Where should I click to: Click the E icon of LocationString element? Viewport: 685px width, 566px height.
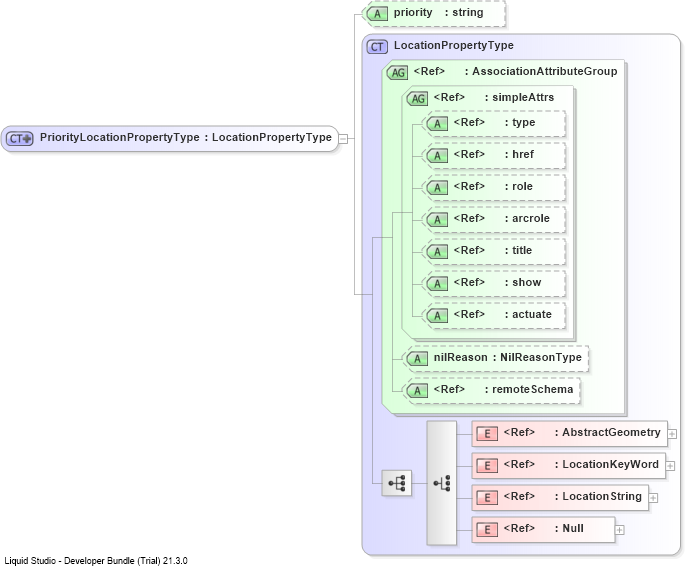[x=487, y=497]
